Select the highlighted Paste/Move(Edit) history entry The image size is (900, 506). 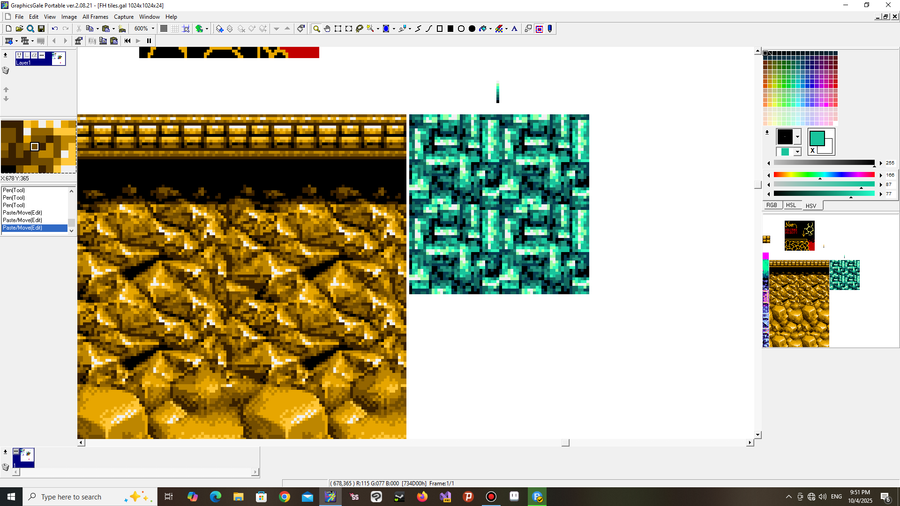pyautogui.click(x=34, y=228)
